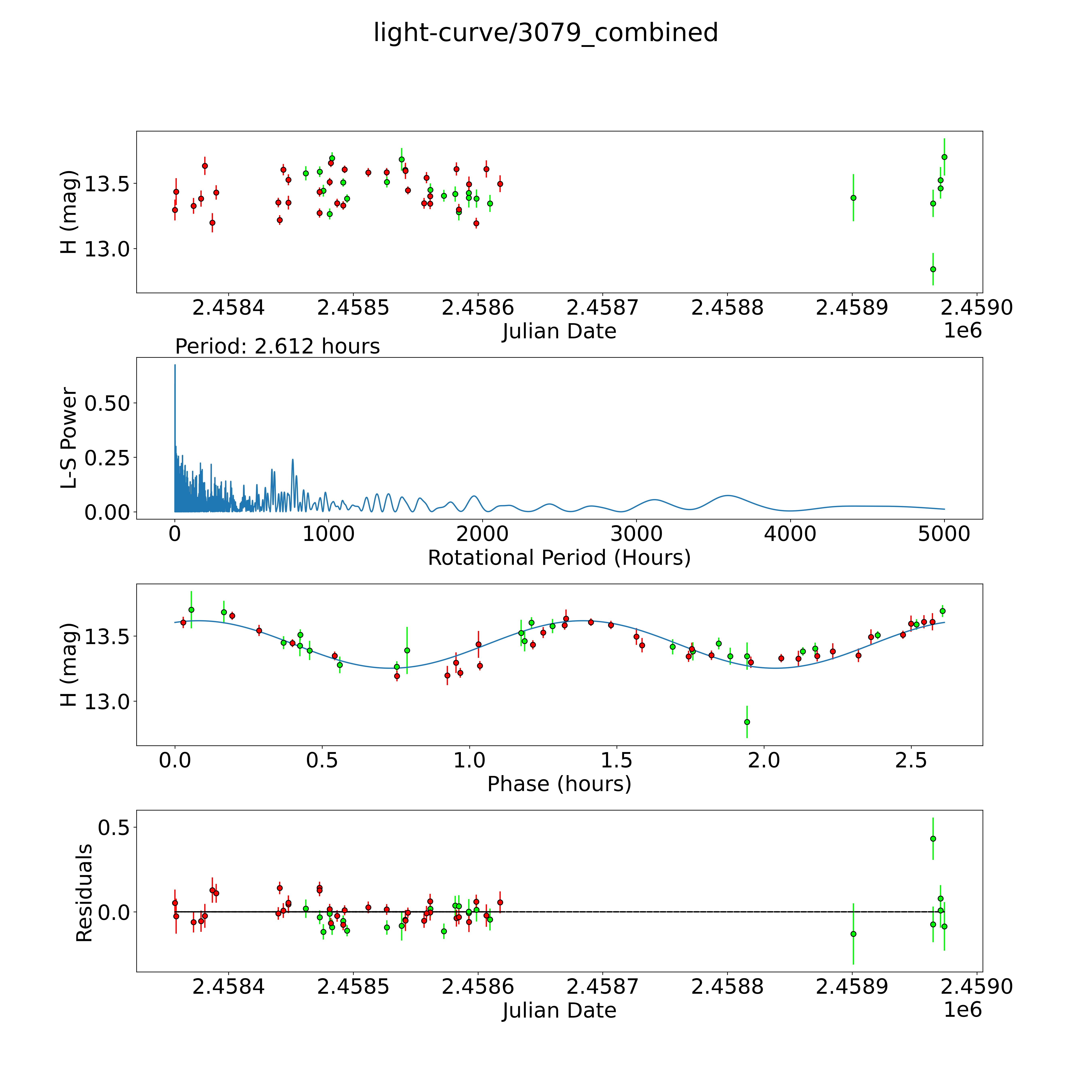Click the 5000 tick label on periodogram
1092x1092 pixels.
pyautogui.click(x=944, y=534)
